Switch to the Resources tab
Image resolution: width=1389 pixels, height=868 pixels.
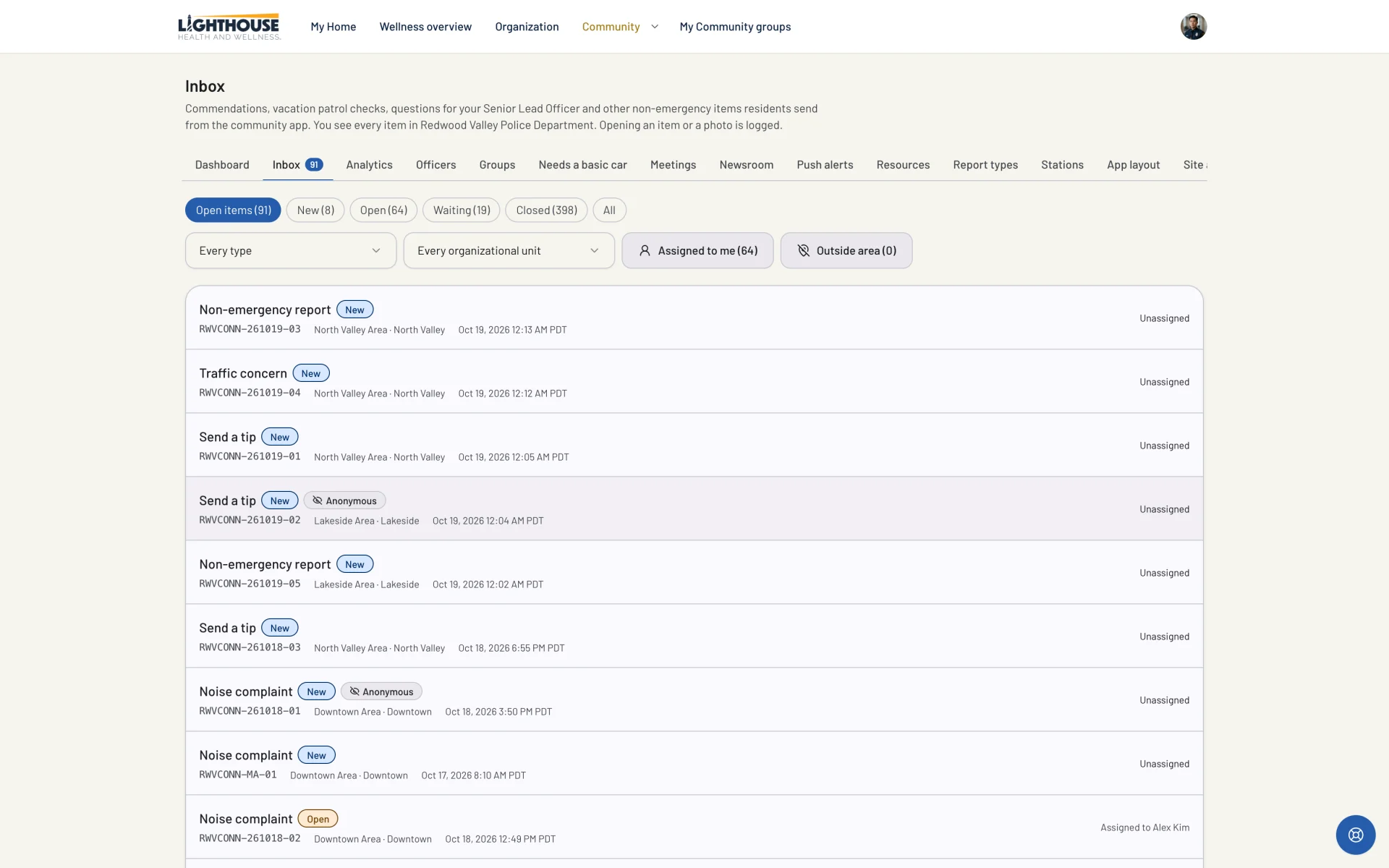(x=903, y=165)
